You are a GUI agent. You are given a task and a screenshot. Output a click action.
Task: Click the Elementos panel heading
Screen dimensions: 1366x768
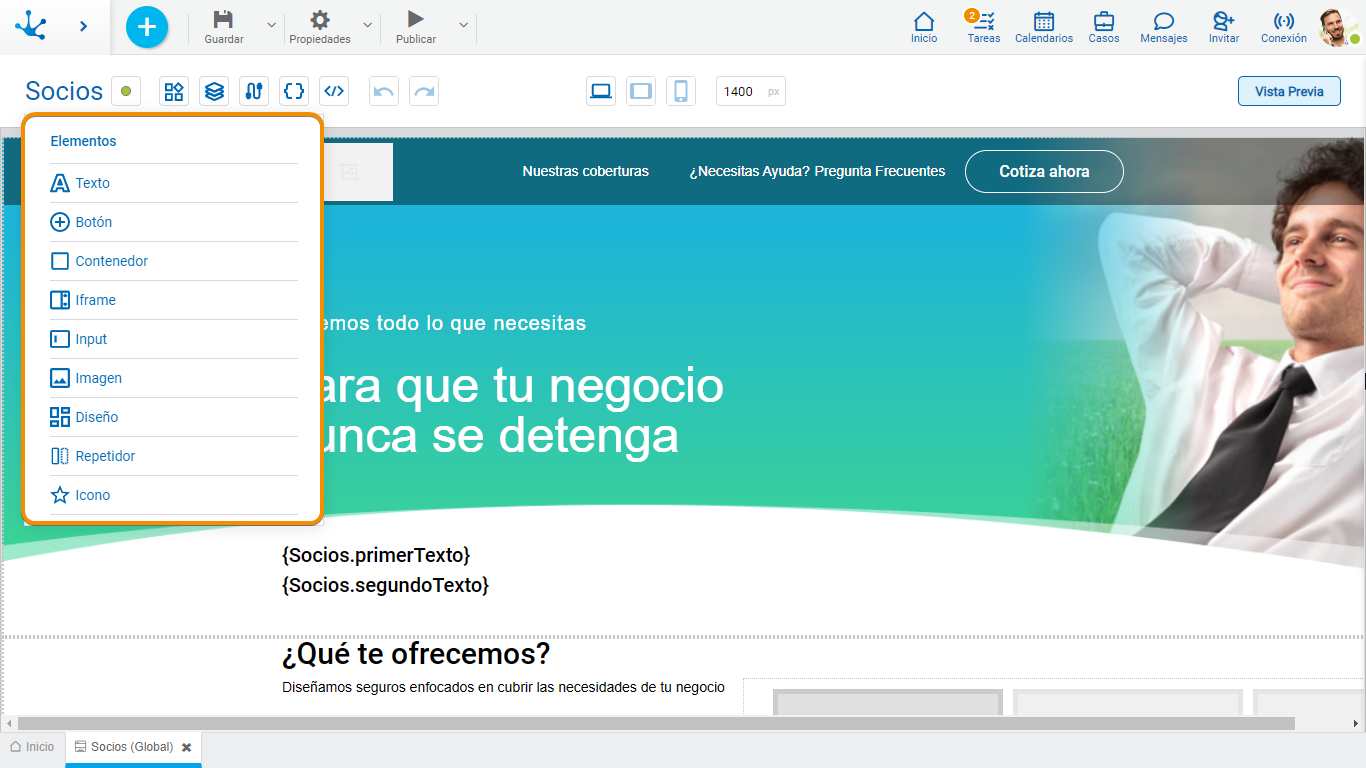click(x=83, y=141)
